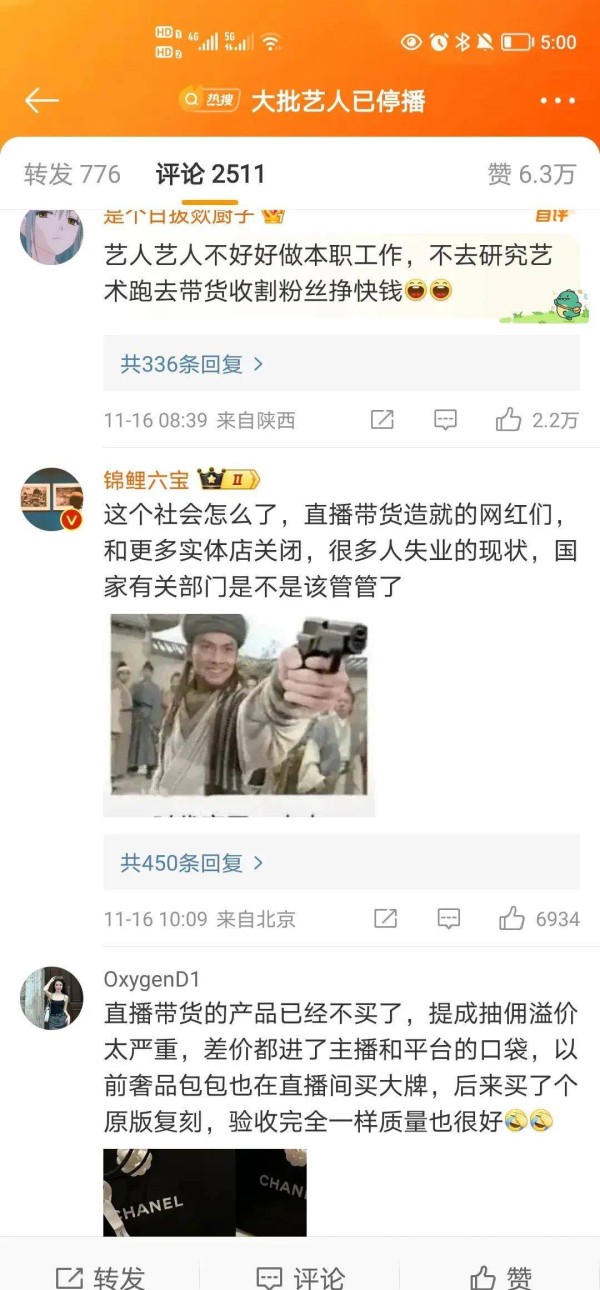Tap the bottom 评论 comment button
The height and width of the screenshot is (1290, 600).
point(300,1277)
